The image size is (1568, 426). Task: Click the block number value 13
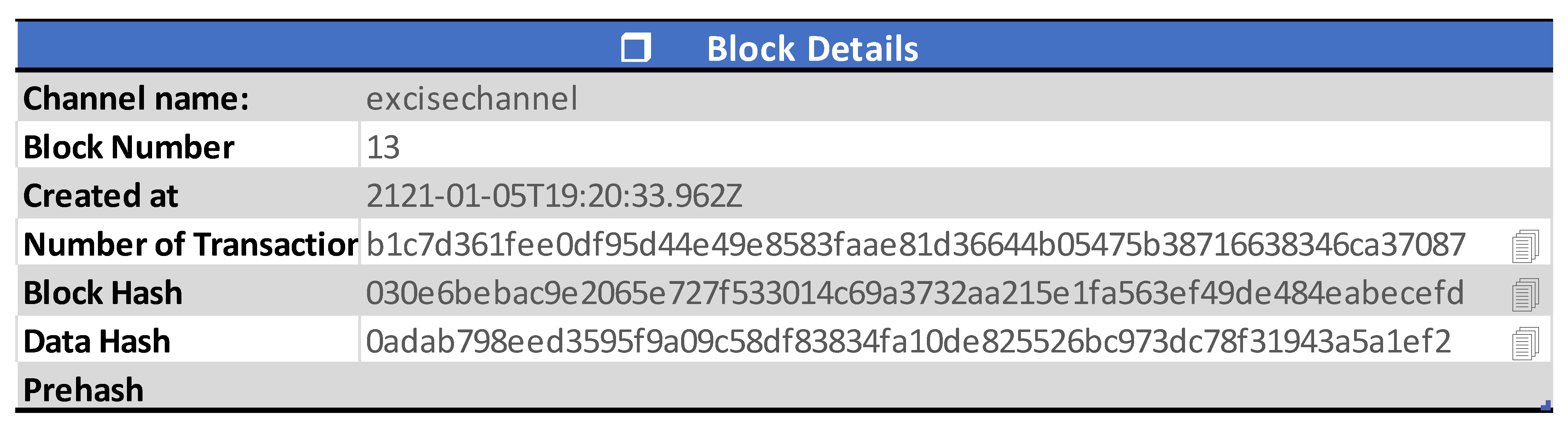(x=383, y=147)
